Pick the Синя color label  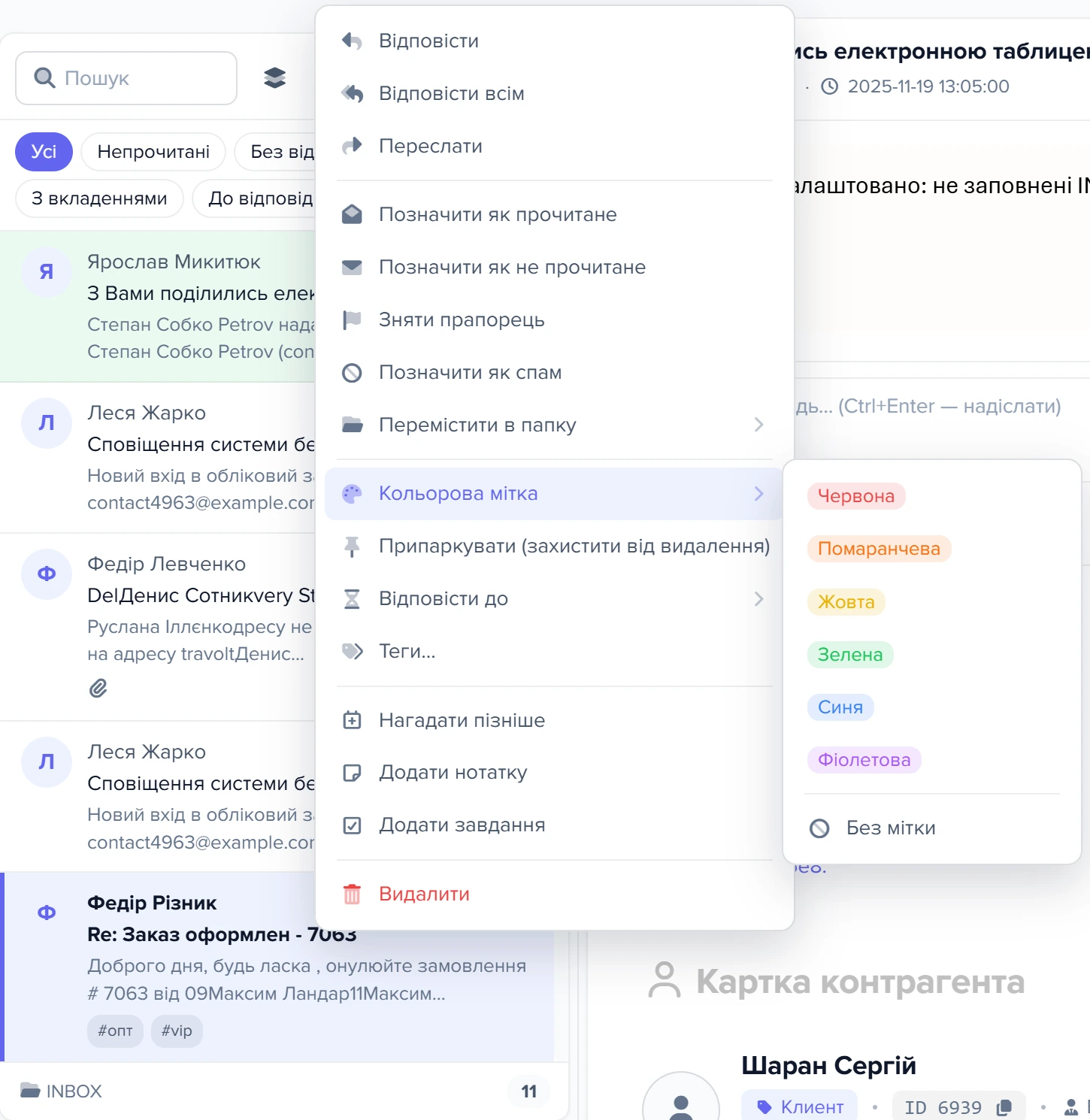pyautogui.click(x=840, y=707)
